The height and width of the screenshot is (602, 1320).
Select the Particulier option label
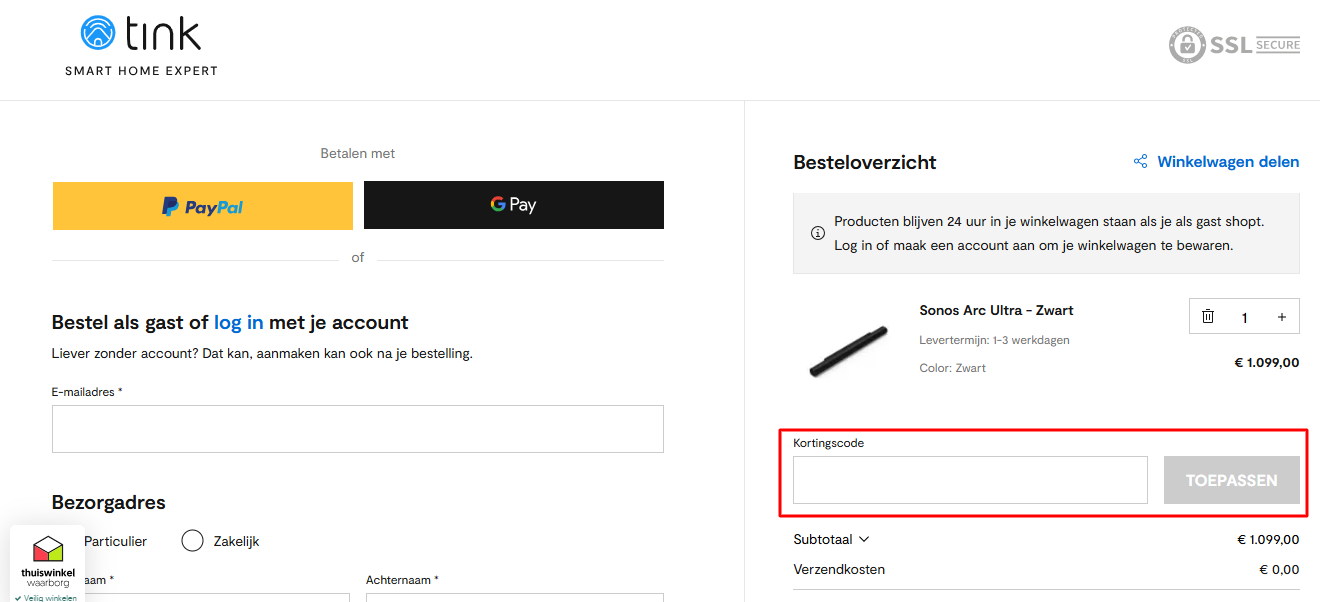click(x=115, y=541)
